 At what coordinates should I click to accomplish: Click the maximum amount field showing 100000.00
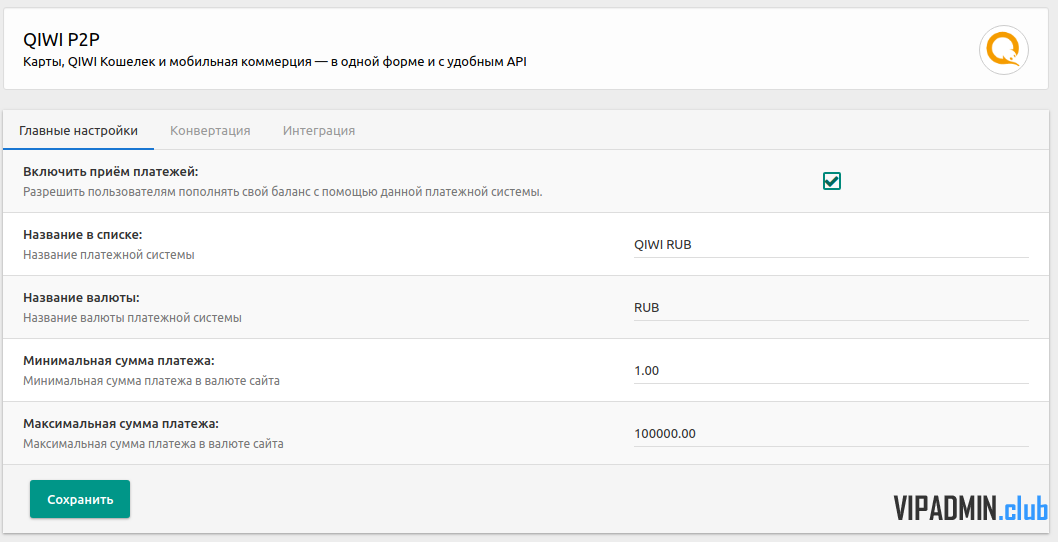[831, 433]
